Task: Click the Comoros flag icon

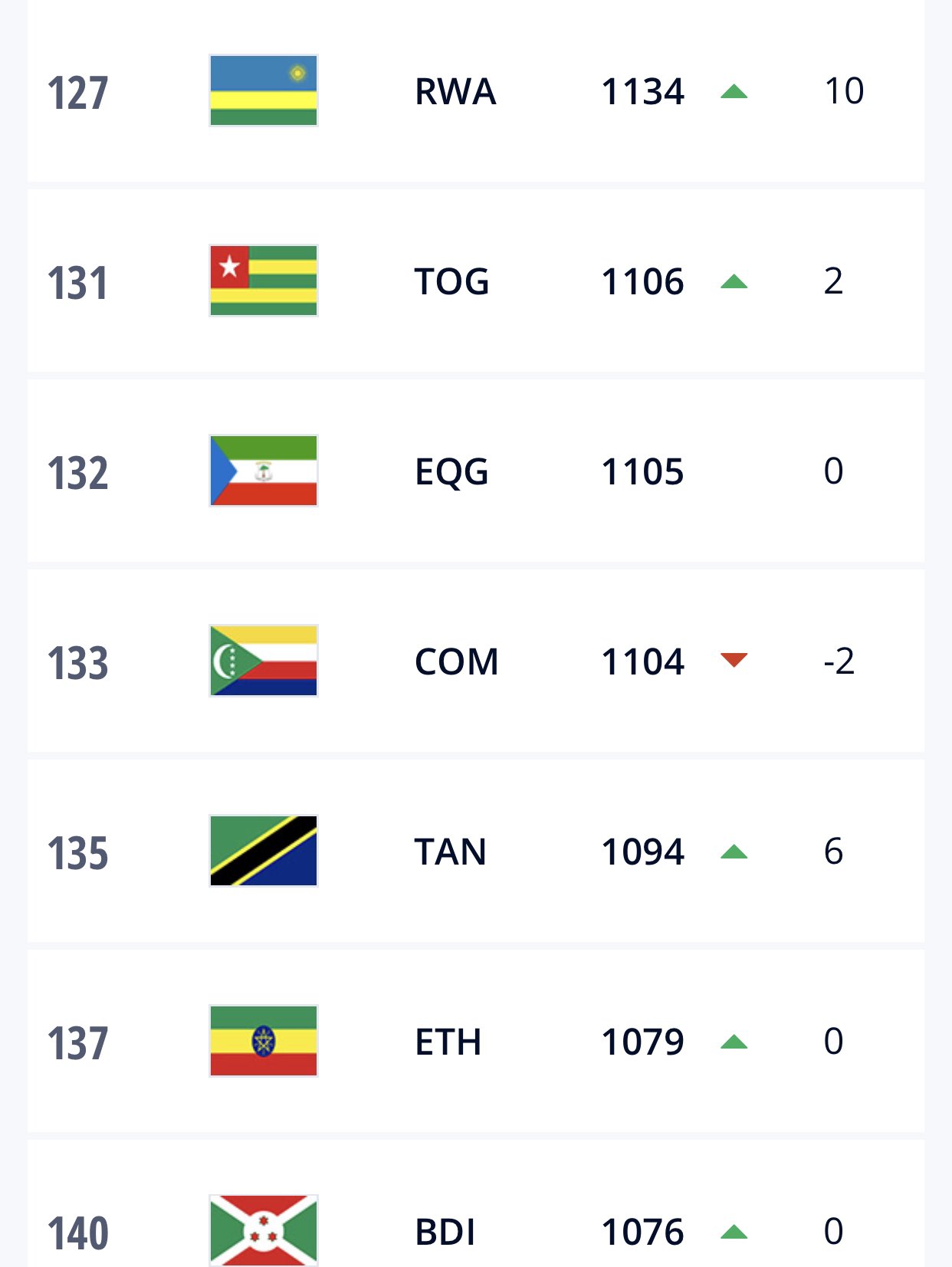Action: (264, 661)
